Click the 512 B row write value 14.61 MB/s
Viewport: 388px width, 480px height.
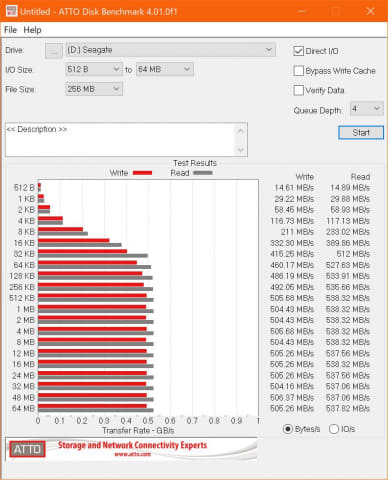pos(294,188)
